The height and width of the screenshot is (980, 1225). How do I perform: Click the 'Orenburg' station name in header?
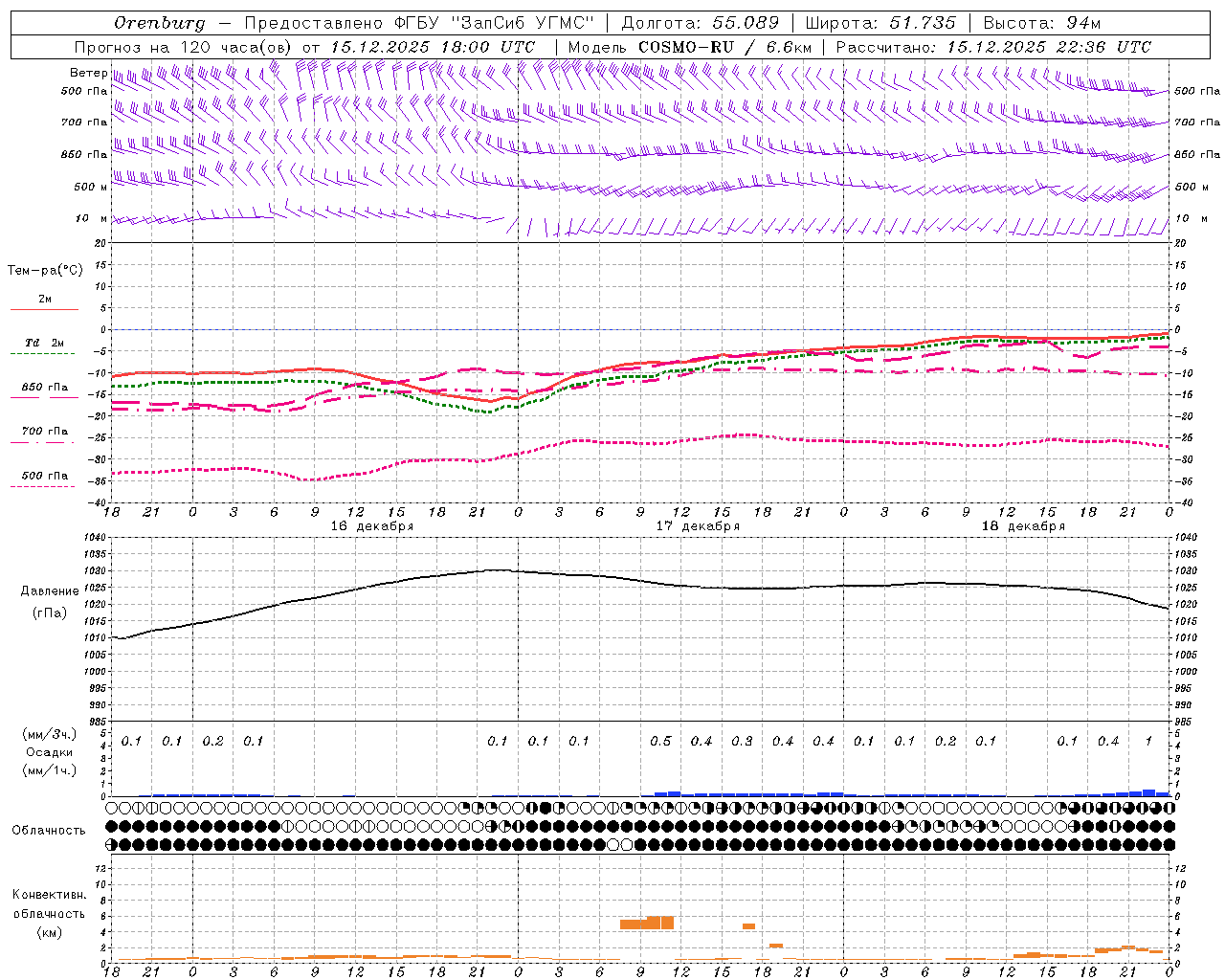[159, 23]
